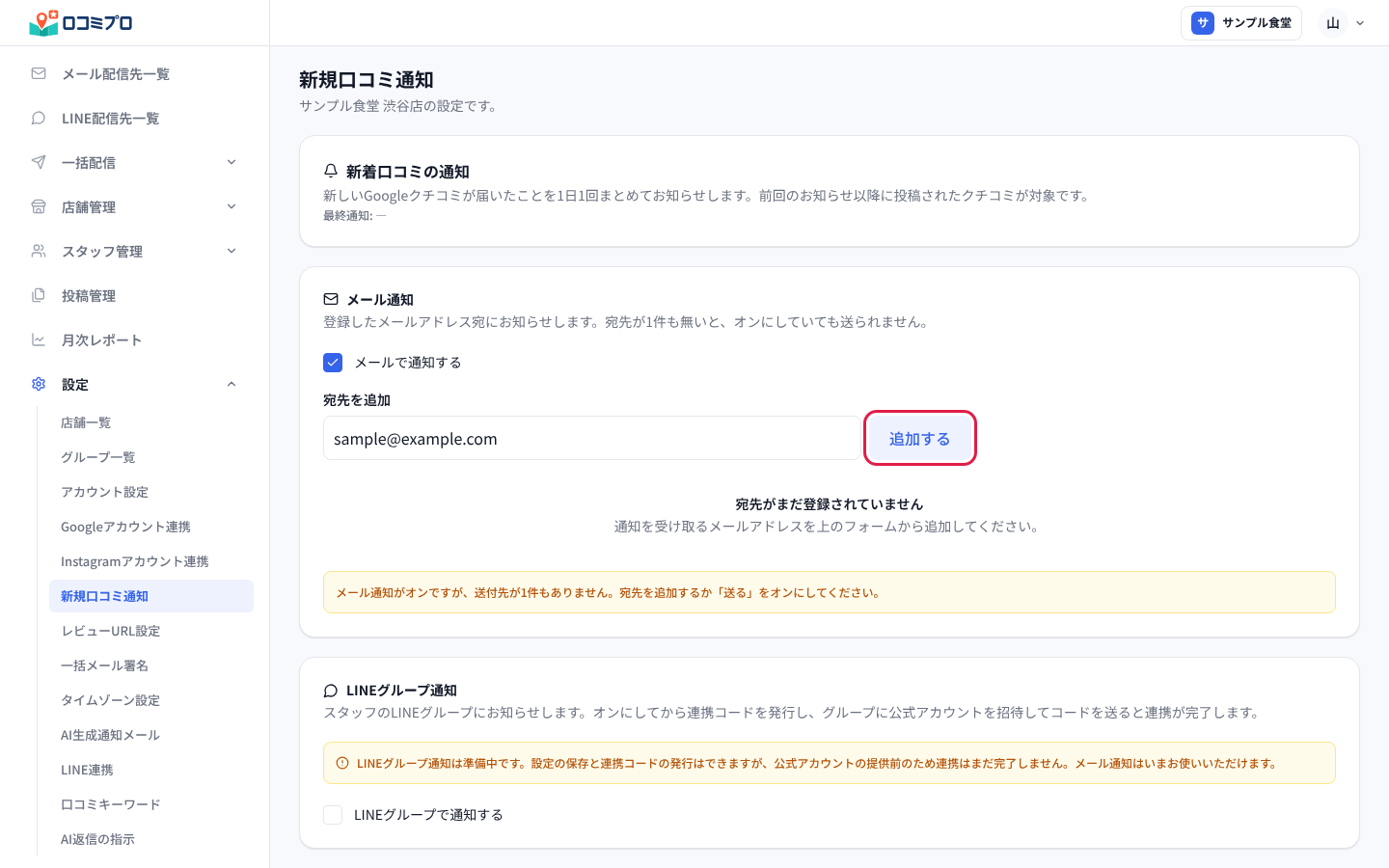Open 月次レポート from the sidebar
This screenshot has height=868, width=1389.
click(135, 339)
